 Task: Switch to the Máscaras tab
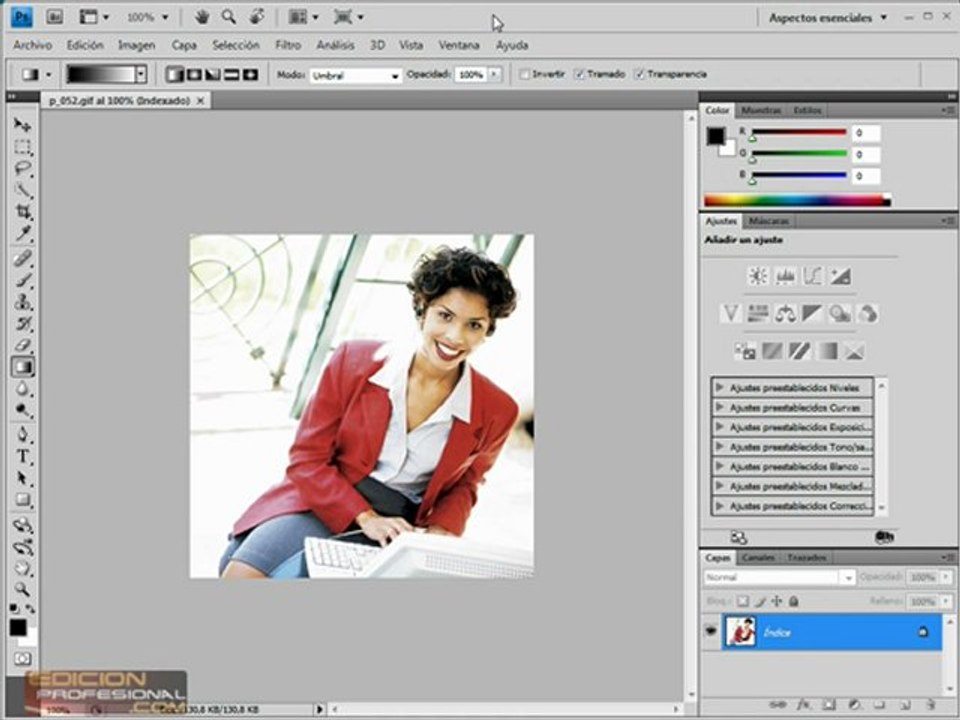point(769,220)
